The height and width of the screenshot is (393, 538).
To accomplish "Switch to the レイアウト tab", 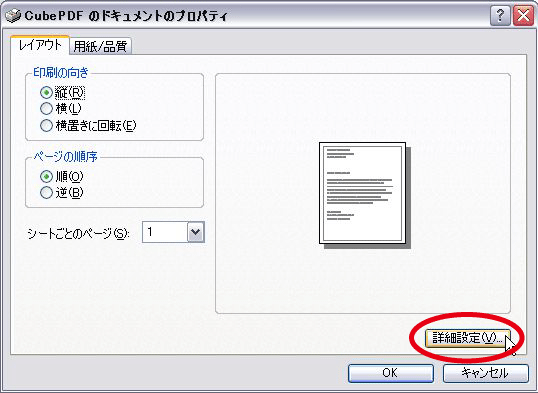I will click(40, 45).
